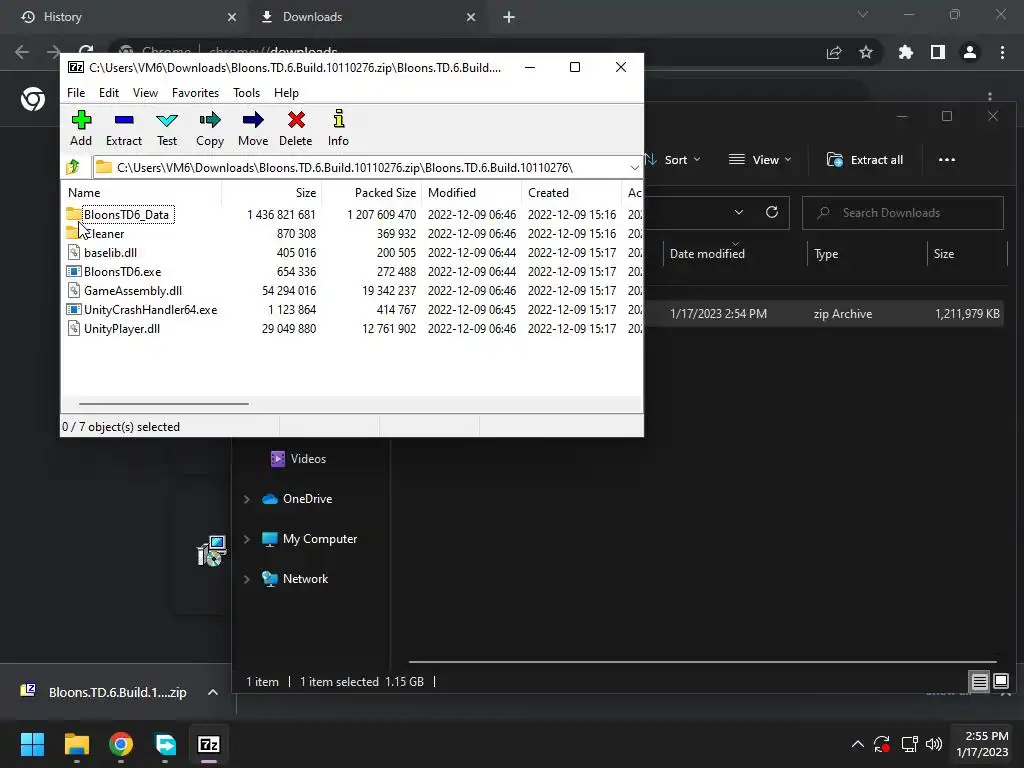Sort by Date modified in Explorer
The image size is (1024, 768).
point(707,253)
